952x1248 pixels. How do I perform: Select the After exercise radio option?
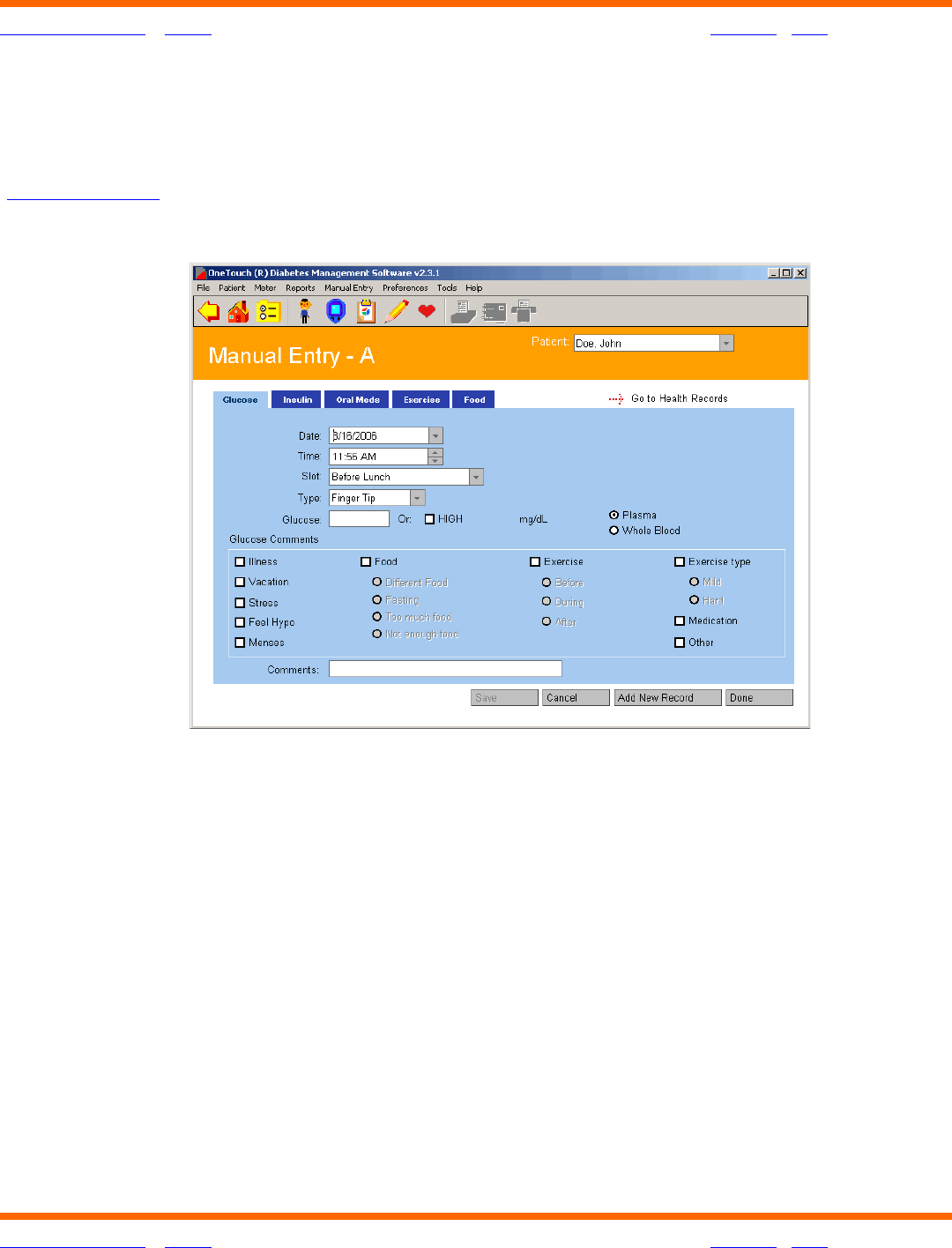pyautogui.click(x=547, y=621)
